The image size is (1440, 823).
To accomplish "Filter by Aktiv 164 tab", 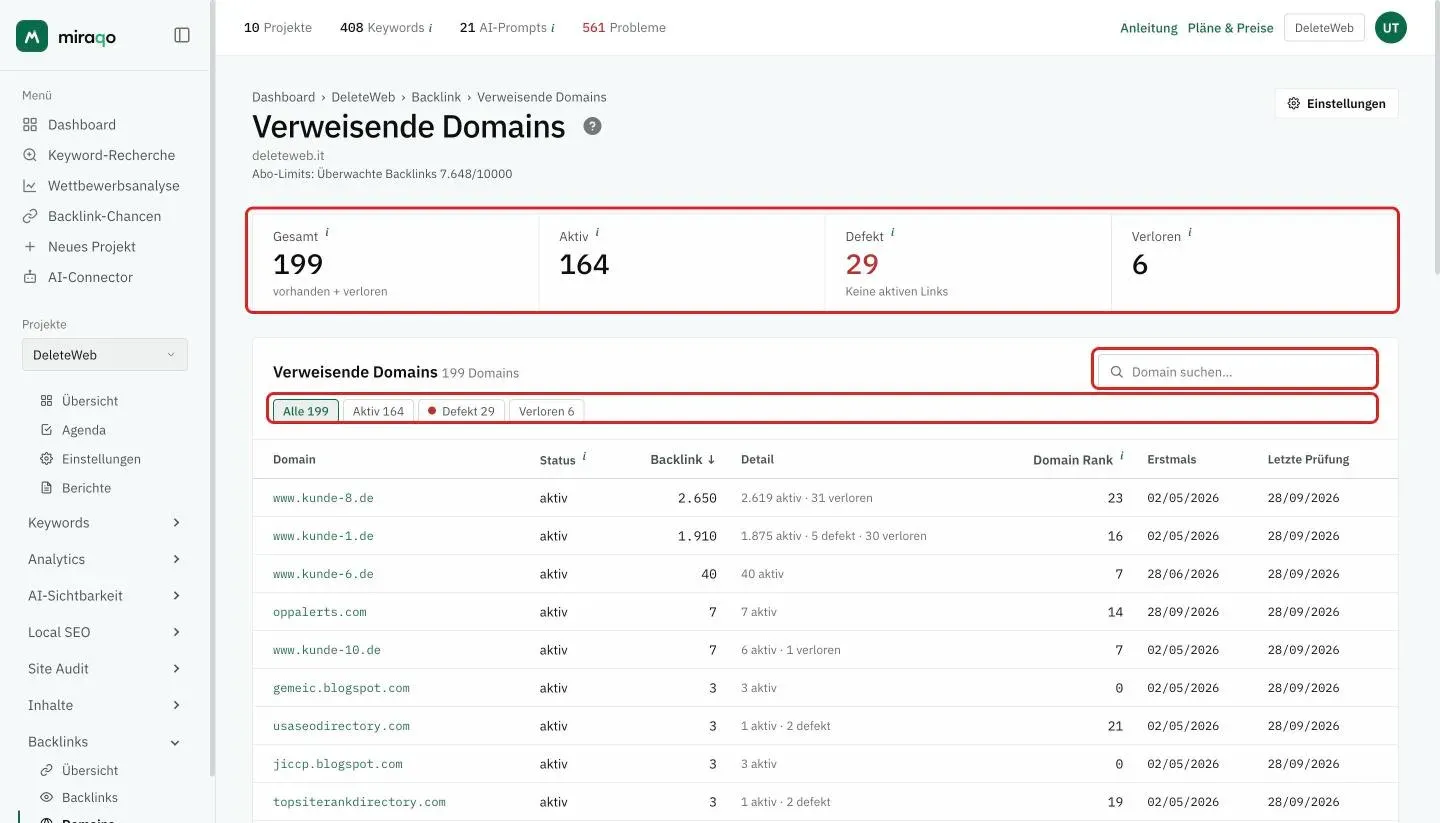I will (x=378, y=411).
